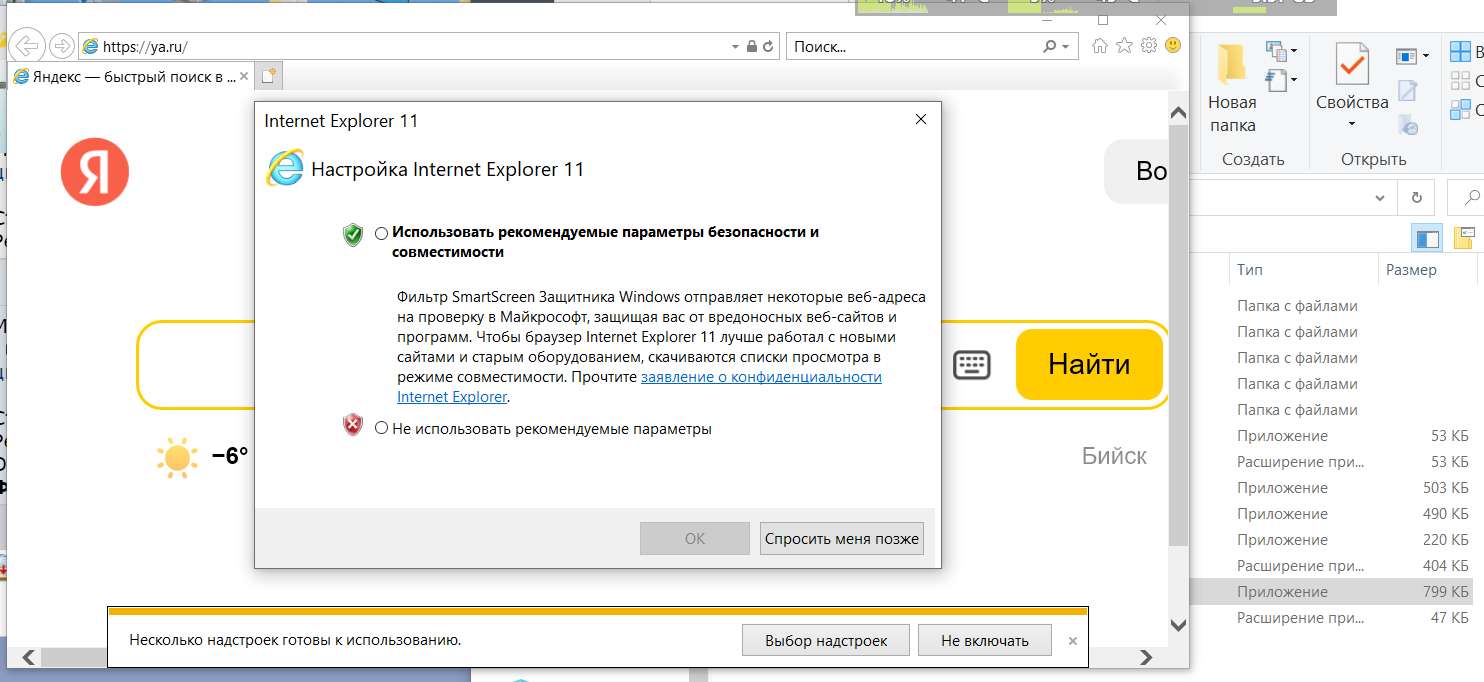1484x682 pixels.
Task: Click the Свойства checkmark icon in Explorer
Action: click(x=1352, y=64)
